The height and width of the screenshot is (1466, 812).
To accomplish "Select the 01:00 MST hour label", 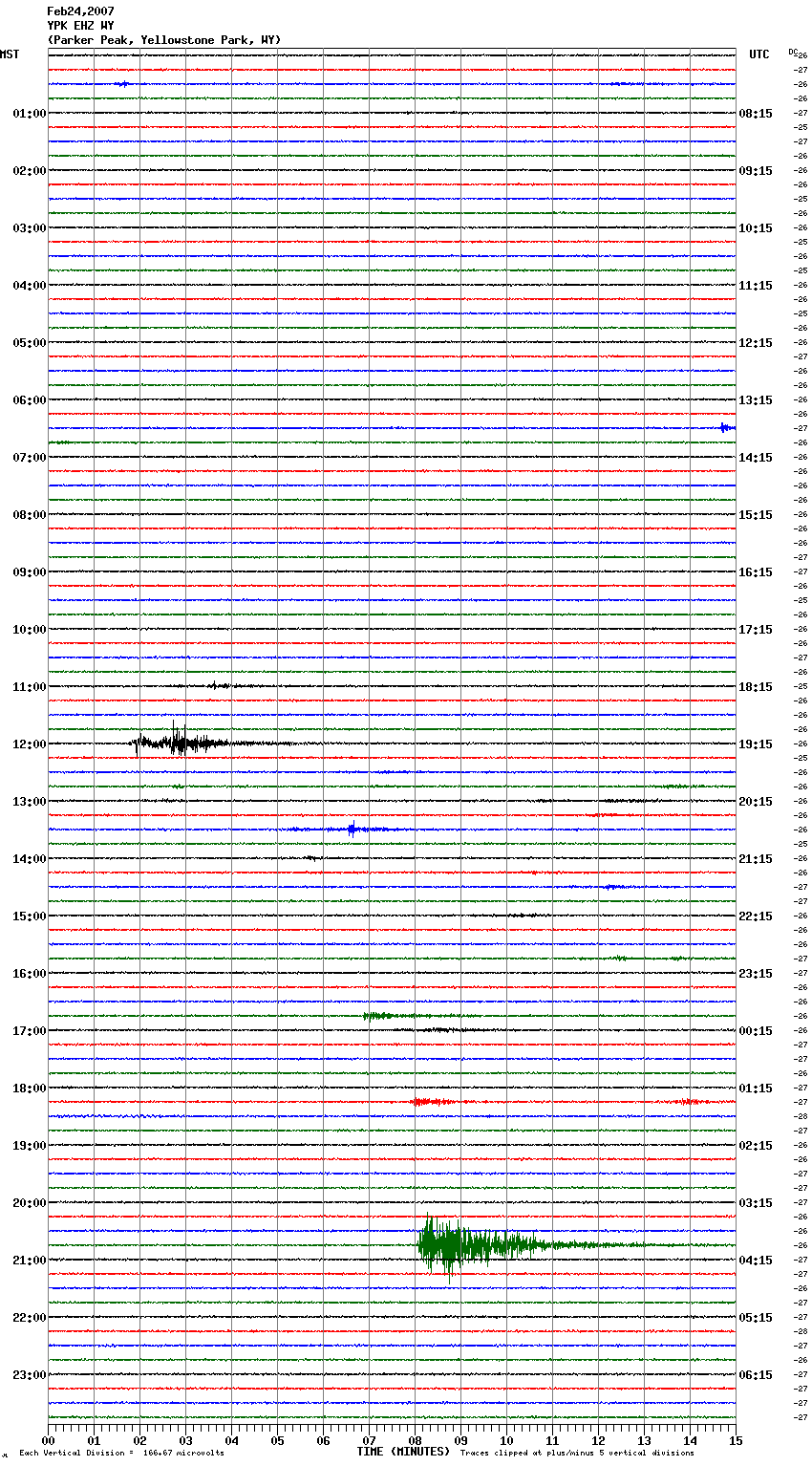I will pyautogui.click(x=30, y=114).
